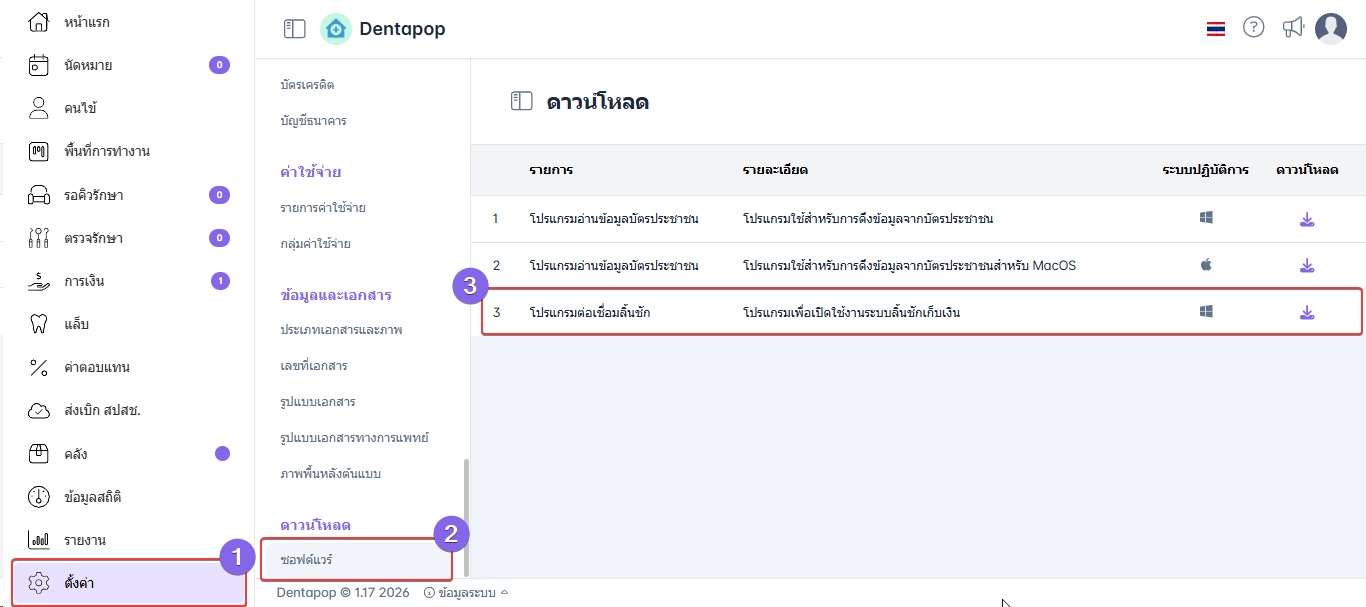Click ข้อมูลและเอกสาร section heading

coord(336,295)
